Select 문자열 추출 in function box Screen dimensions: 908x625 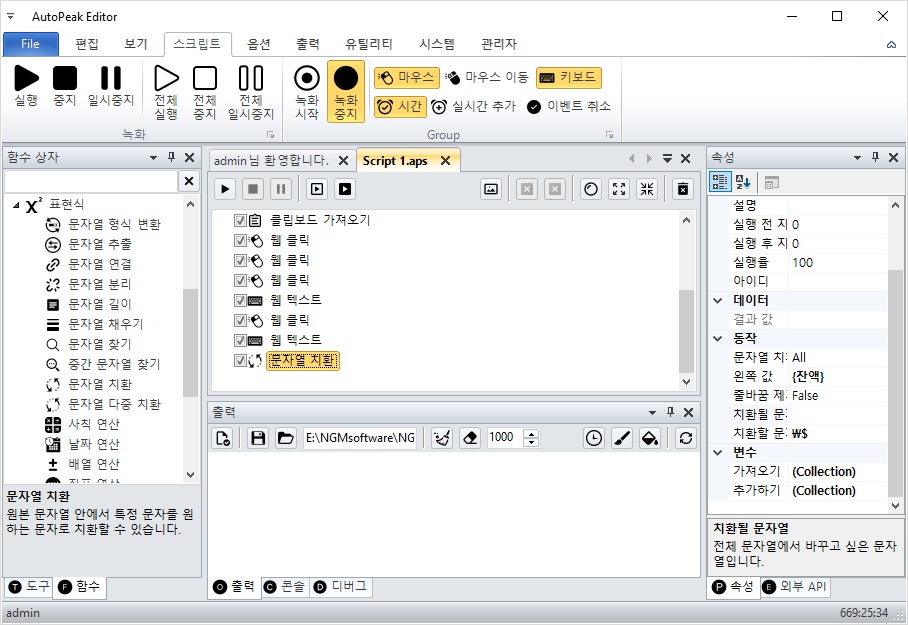point(100,244)
